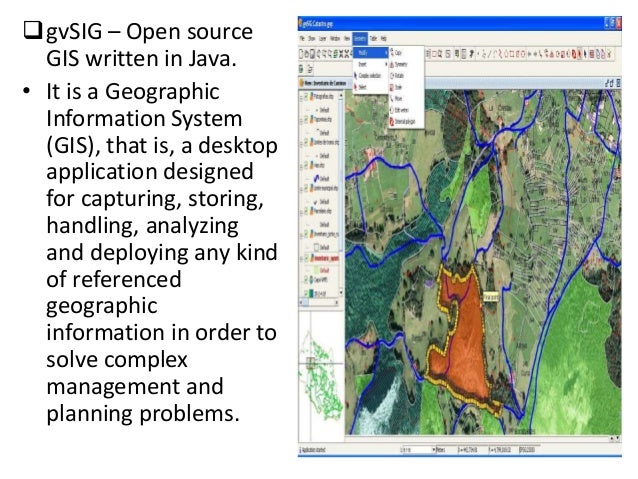Click the View window maximize icon
This screenshot has height=479, width=638.
(x=611, y=83)
